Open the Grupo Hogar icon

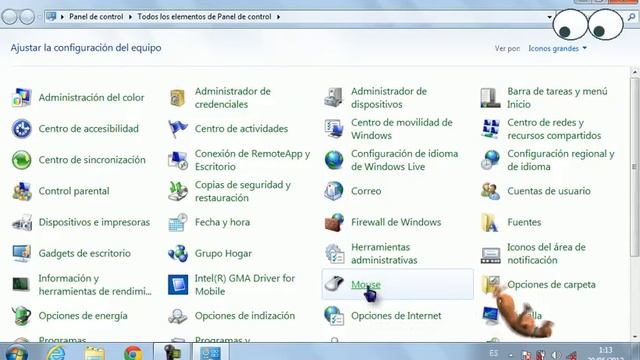click(x=178, y=253)
